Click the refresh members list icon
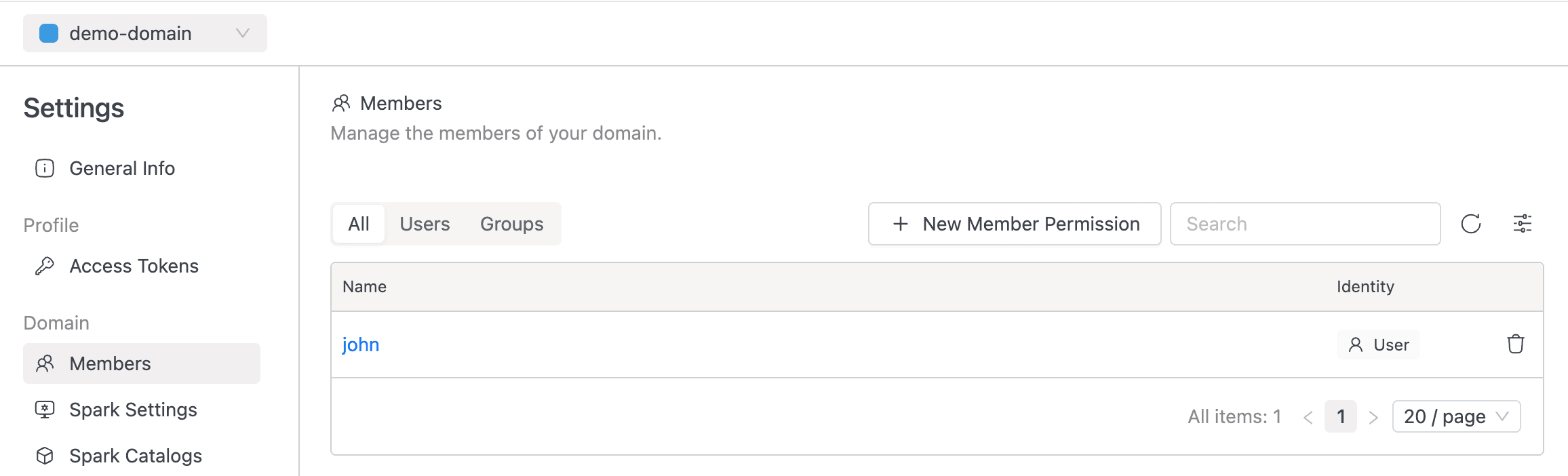This screenshot has width=1568, height=476. (x=1470, y=224)
